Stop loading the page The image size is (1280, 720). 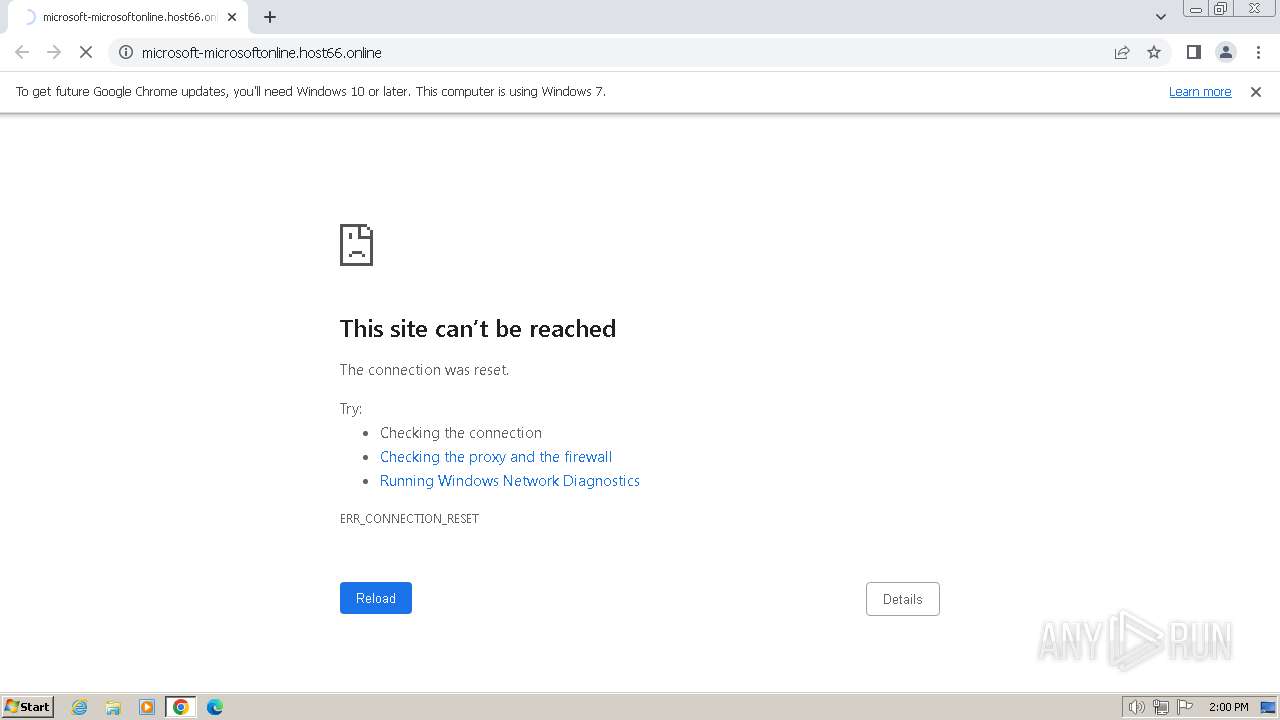point(86,52)
